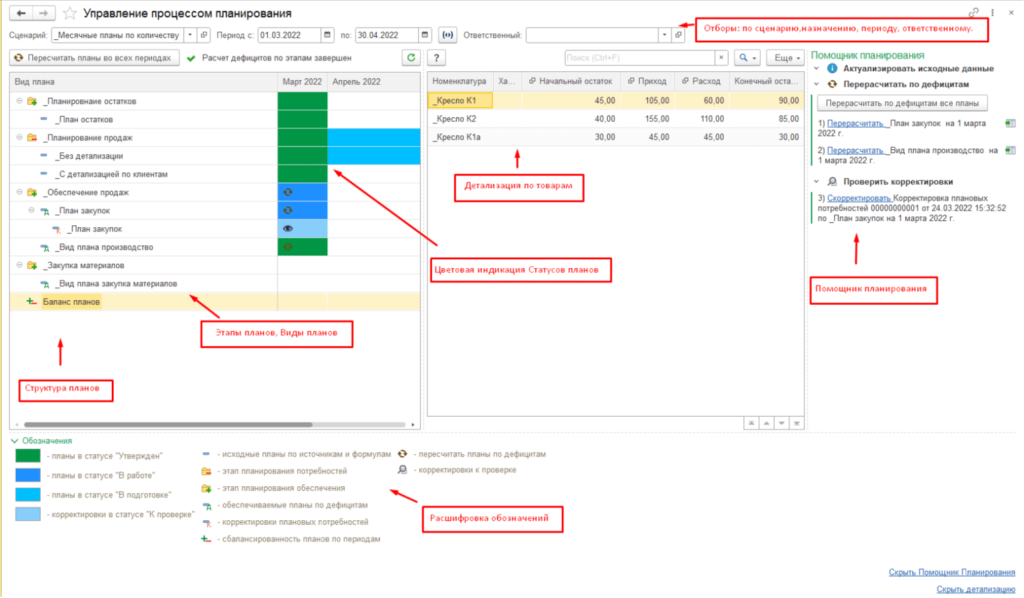The image size is (1024, 598).
Task: Click into the Поиск search field
Action: point(638,58)
